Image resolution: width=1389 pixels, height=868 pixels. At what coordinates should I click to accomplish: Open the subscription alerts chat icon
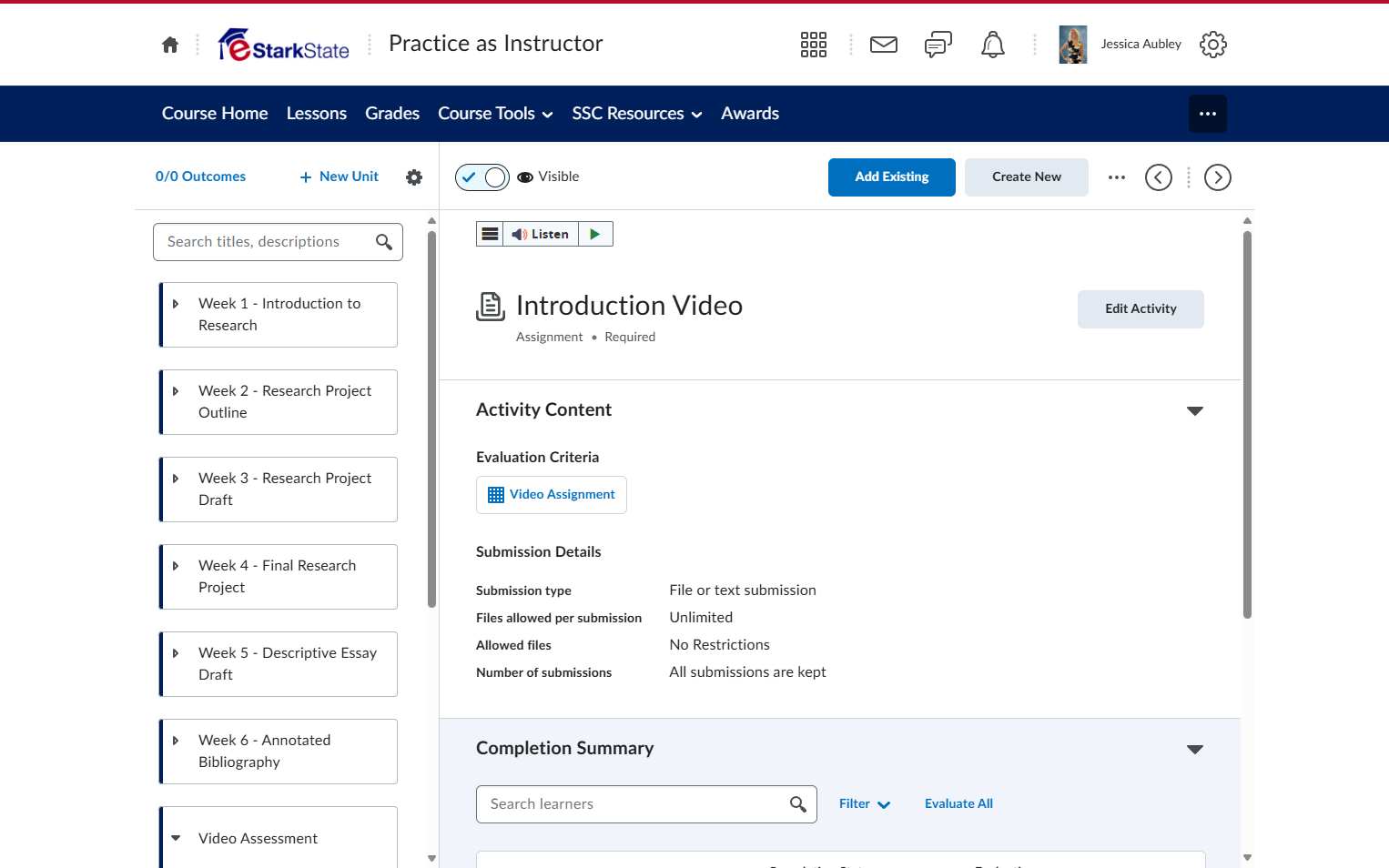click(938, 45)
